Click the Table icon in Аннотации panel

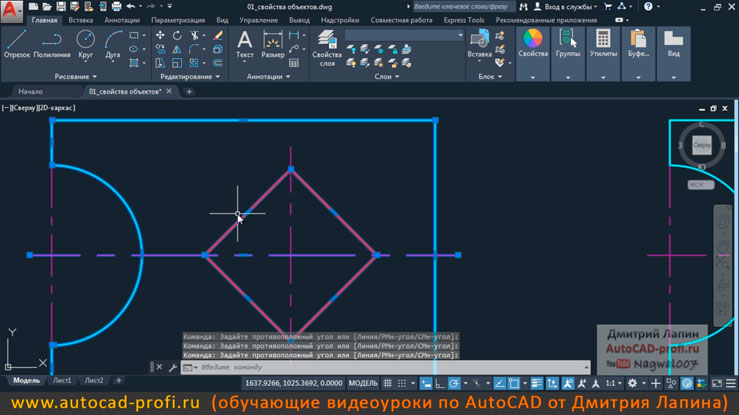click(x=294, y=63)
